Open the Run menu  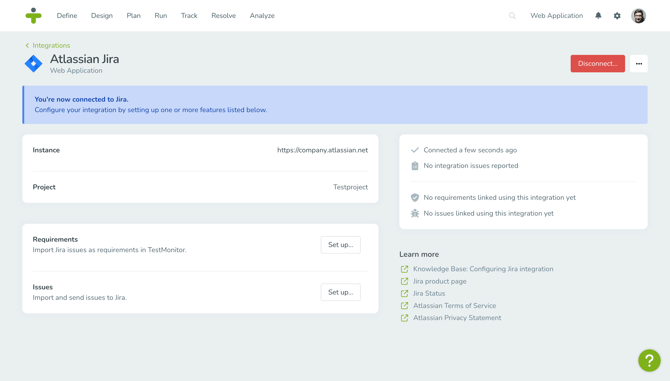click(161, 16)
